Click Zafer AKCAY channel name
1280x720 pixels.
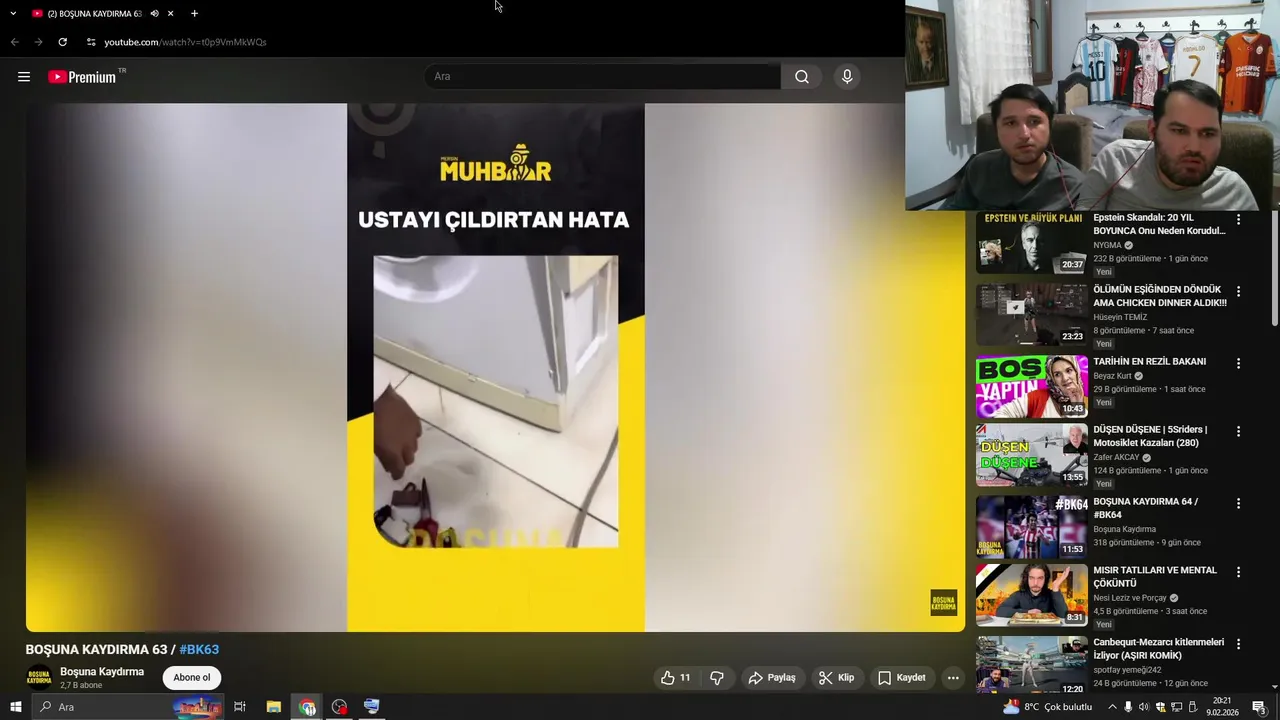click(1116, 458)
